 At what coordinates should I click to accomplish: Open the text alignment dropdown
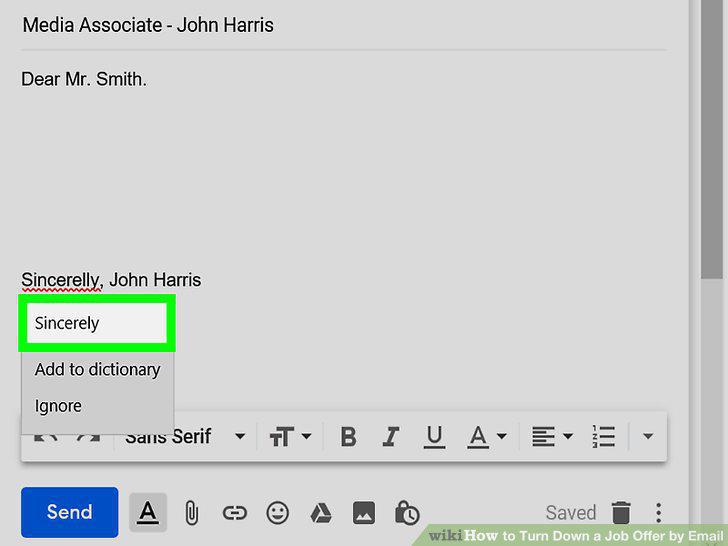click(x=552, y=436)
